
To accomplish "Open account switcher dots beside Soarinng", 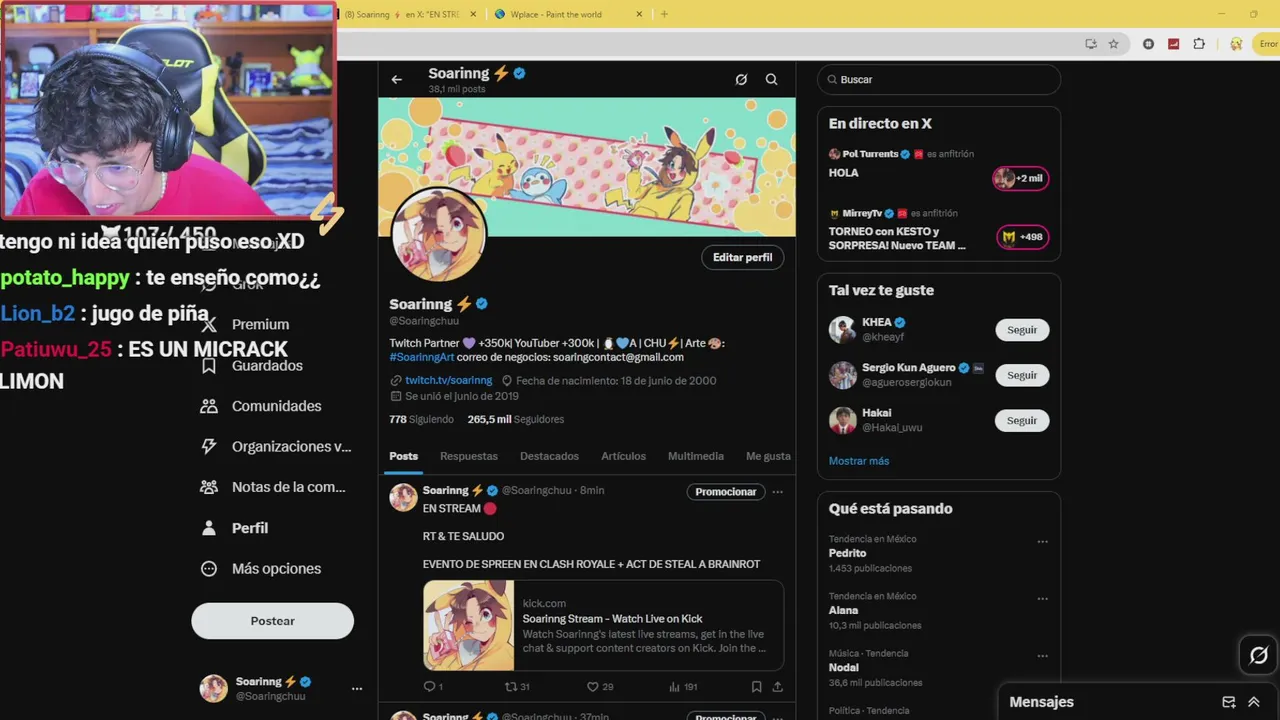I will pos(357,689).
